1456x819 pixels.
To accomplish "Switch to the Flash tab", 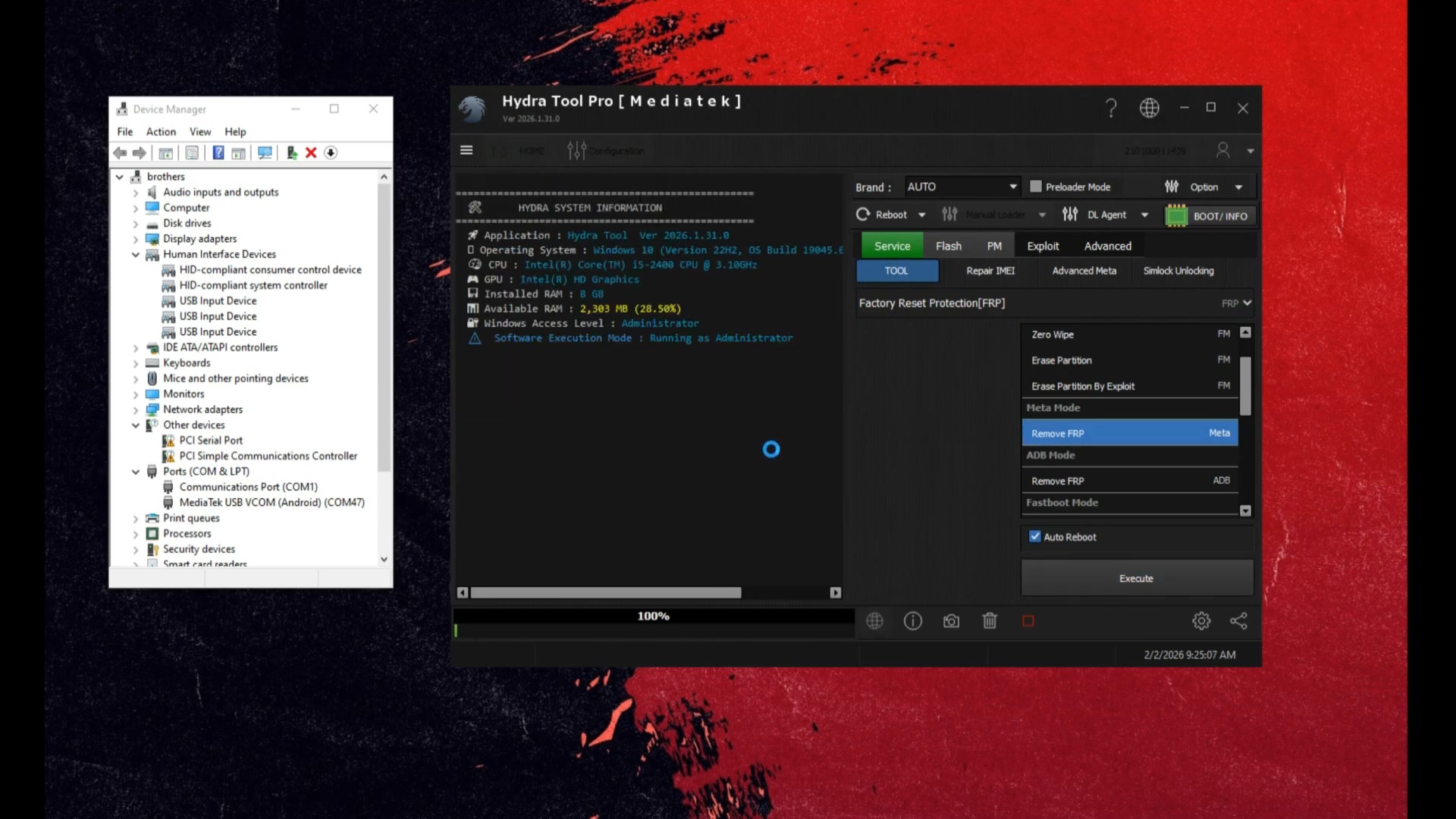I will (x=948, y=246).
